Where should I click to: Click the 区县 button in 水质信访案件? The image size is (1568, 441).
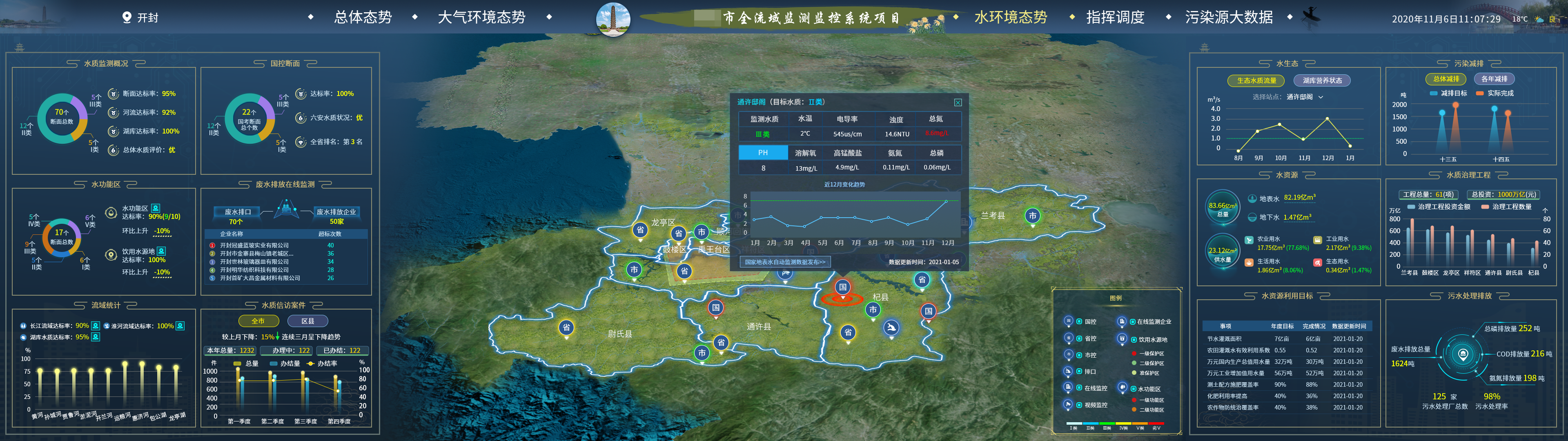pos(307,321)
